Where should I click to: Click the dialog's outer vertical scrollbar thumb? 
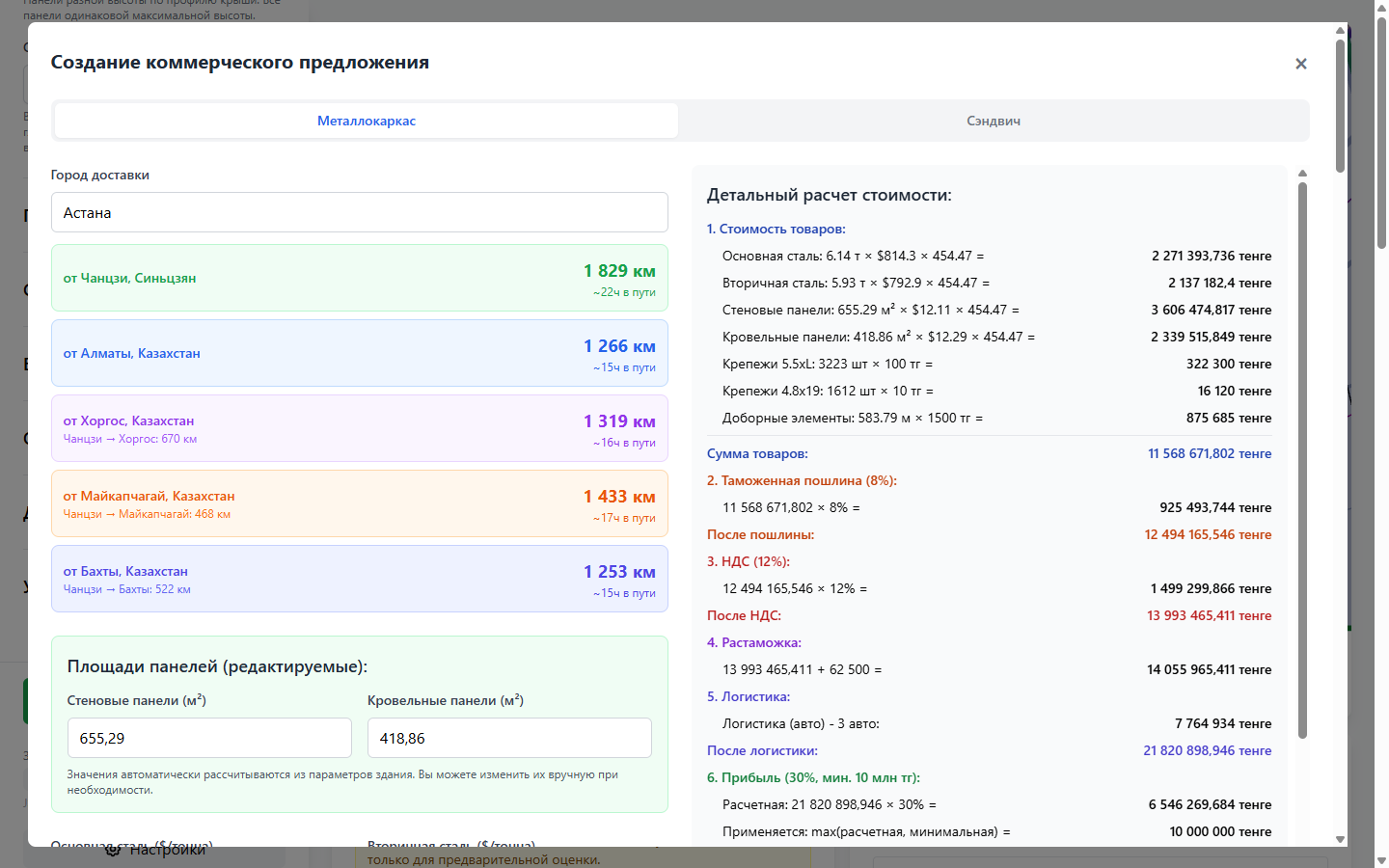[x=1340, y=106]
